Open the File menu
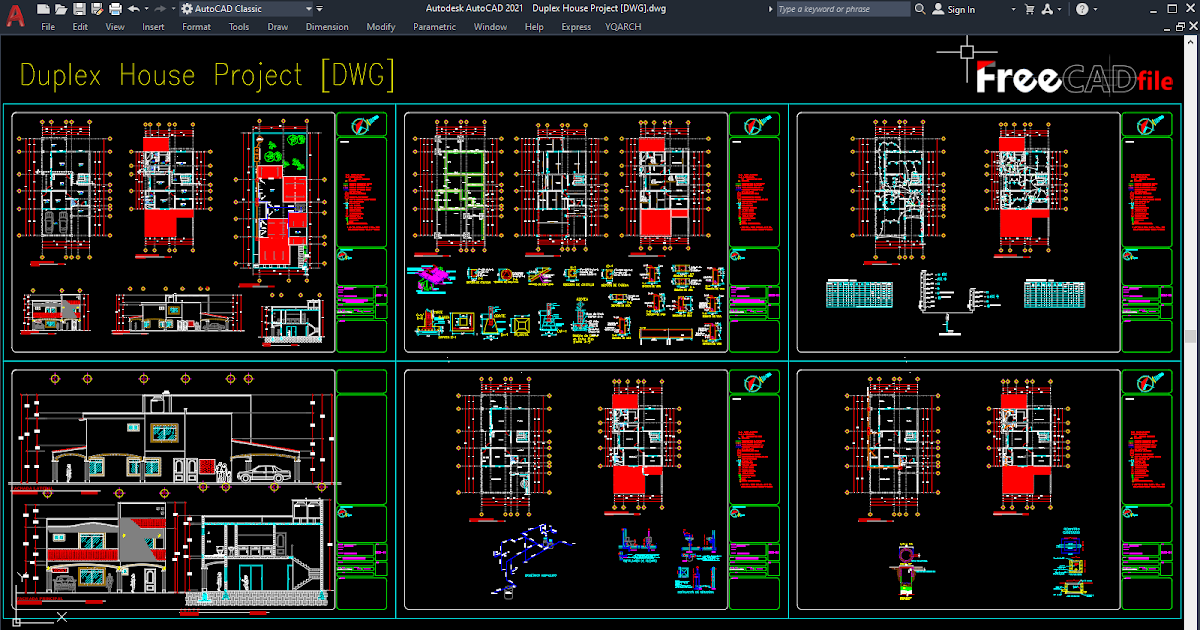 click(48, 27)
